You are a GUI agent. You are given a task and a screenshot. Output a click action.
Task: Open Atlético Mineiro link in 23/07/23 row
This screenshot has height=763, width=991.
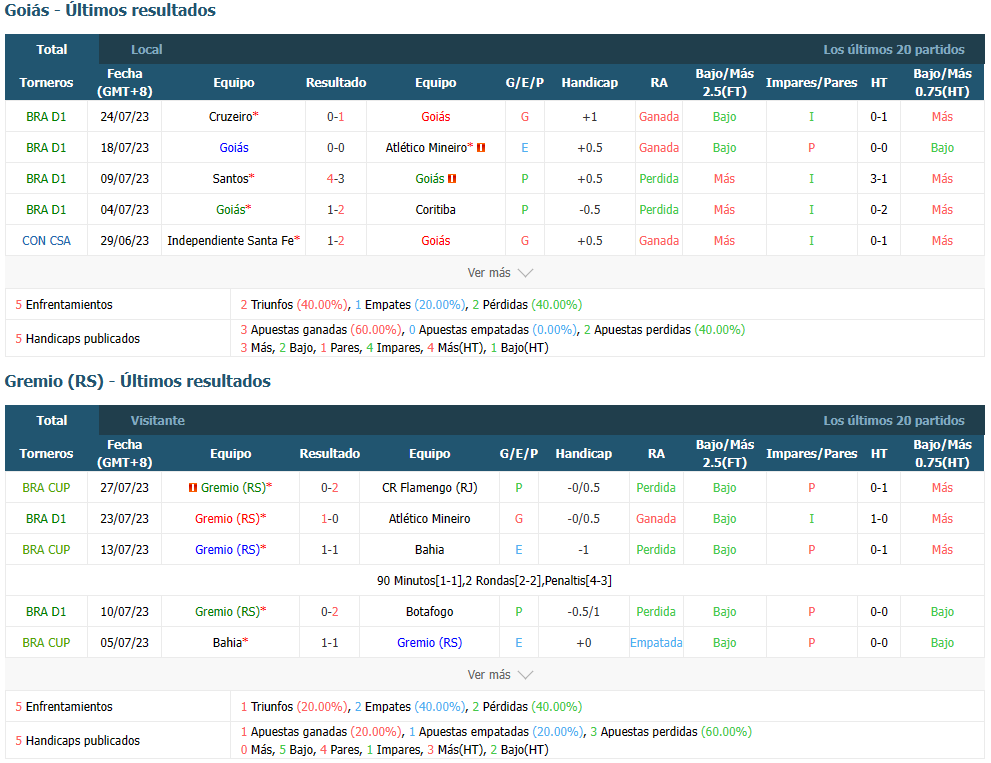[430, 519]
